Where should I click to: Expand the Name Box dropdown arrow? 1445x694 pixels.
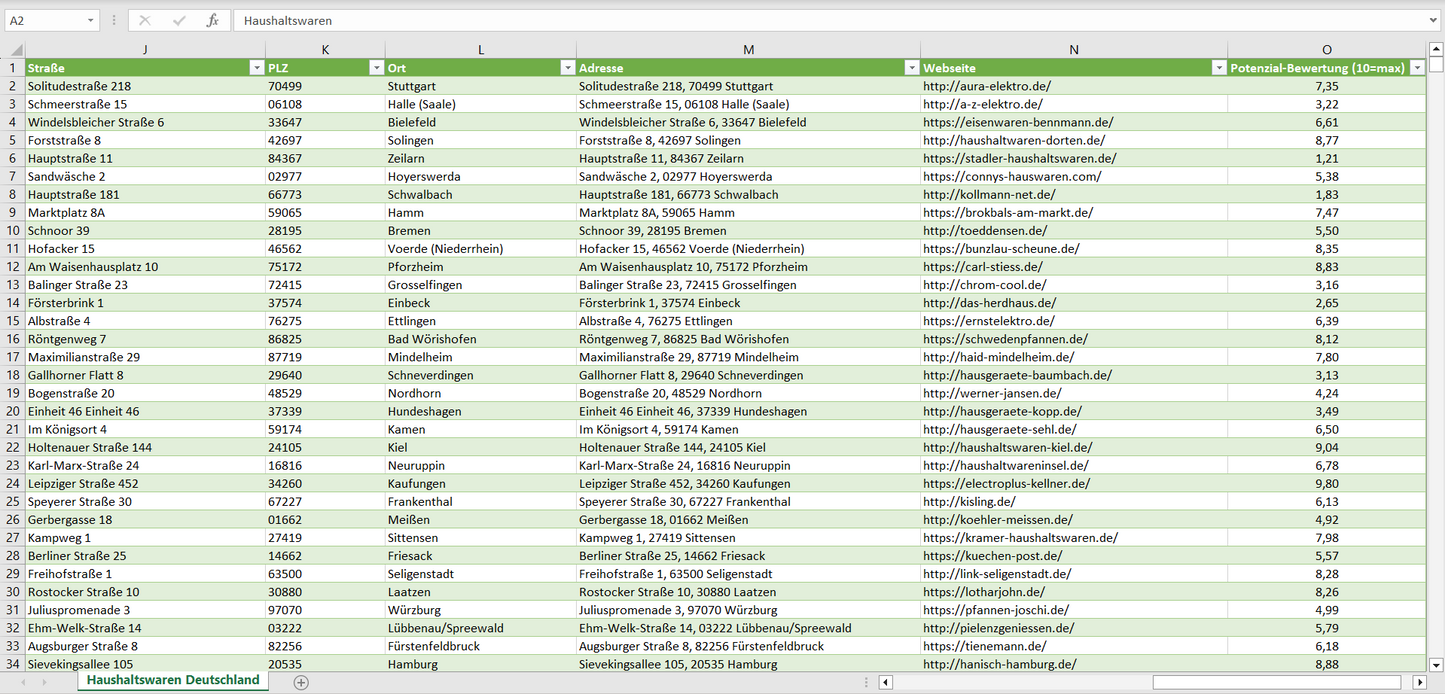coord(91,20)
